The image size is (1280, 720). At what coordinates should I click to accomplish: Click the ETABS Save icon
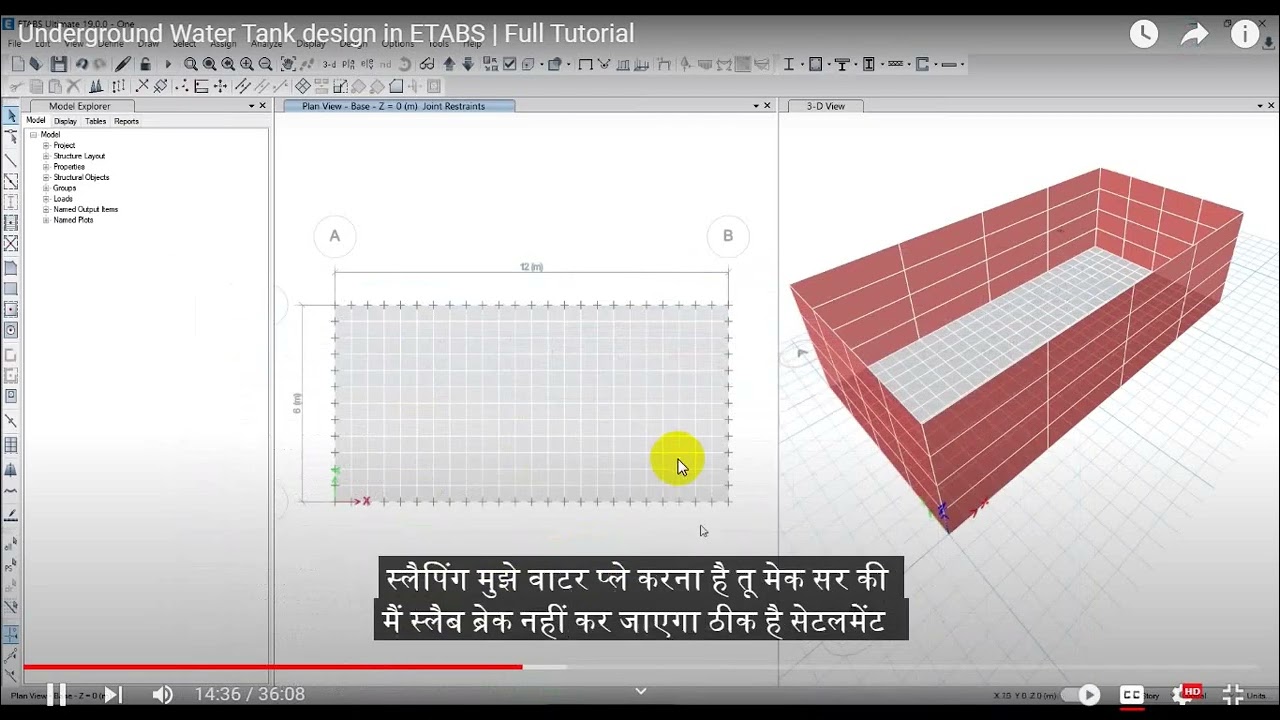[59, 64]
